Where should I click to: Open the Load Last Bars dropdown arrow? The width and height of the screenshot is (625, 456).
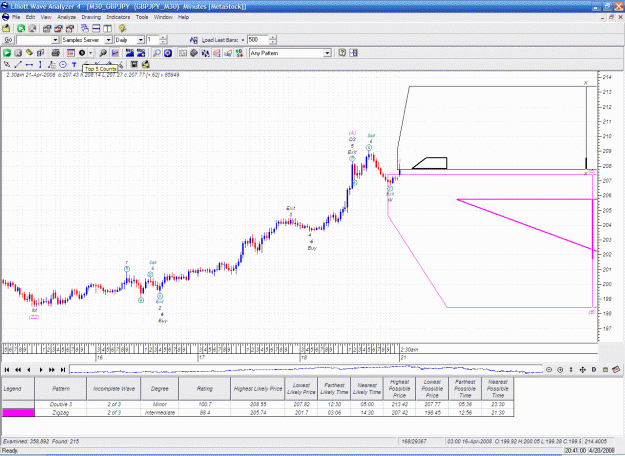pyautogui.click(x=243, y=40)
